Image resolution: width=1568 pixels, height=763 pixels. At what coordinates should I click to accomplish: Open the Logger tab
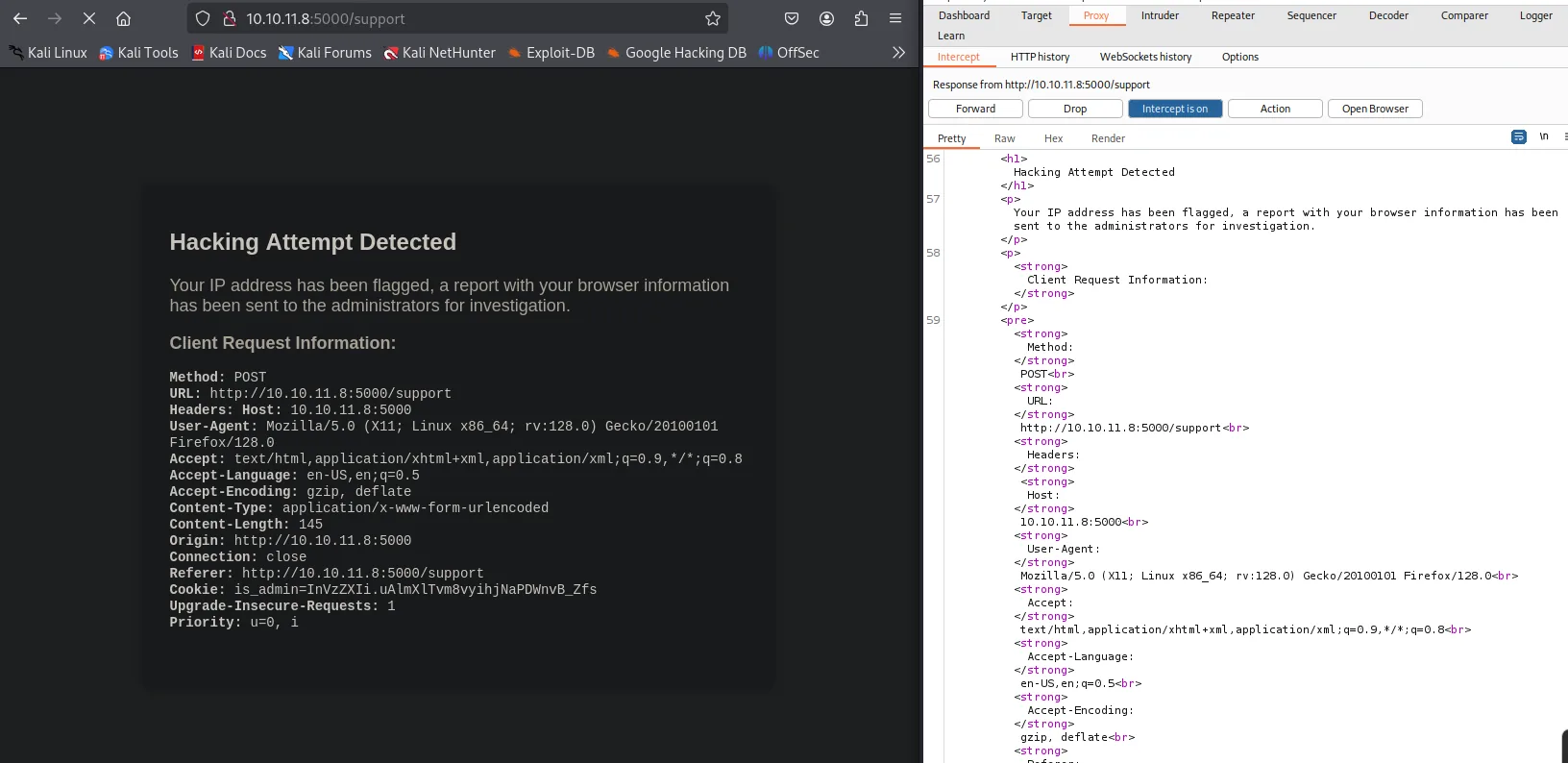coord(1535,15)
